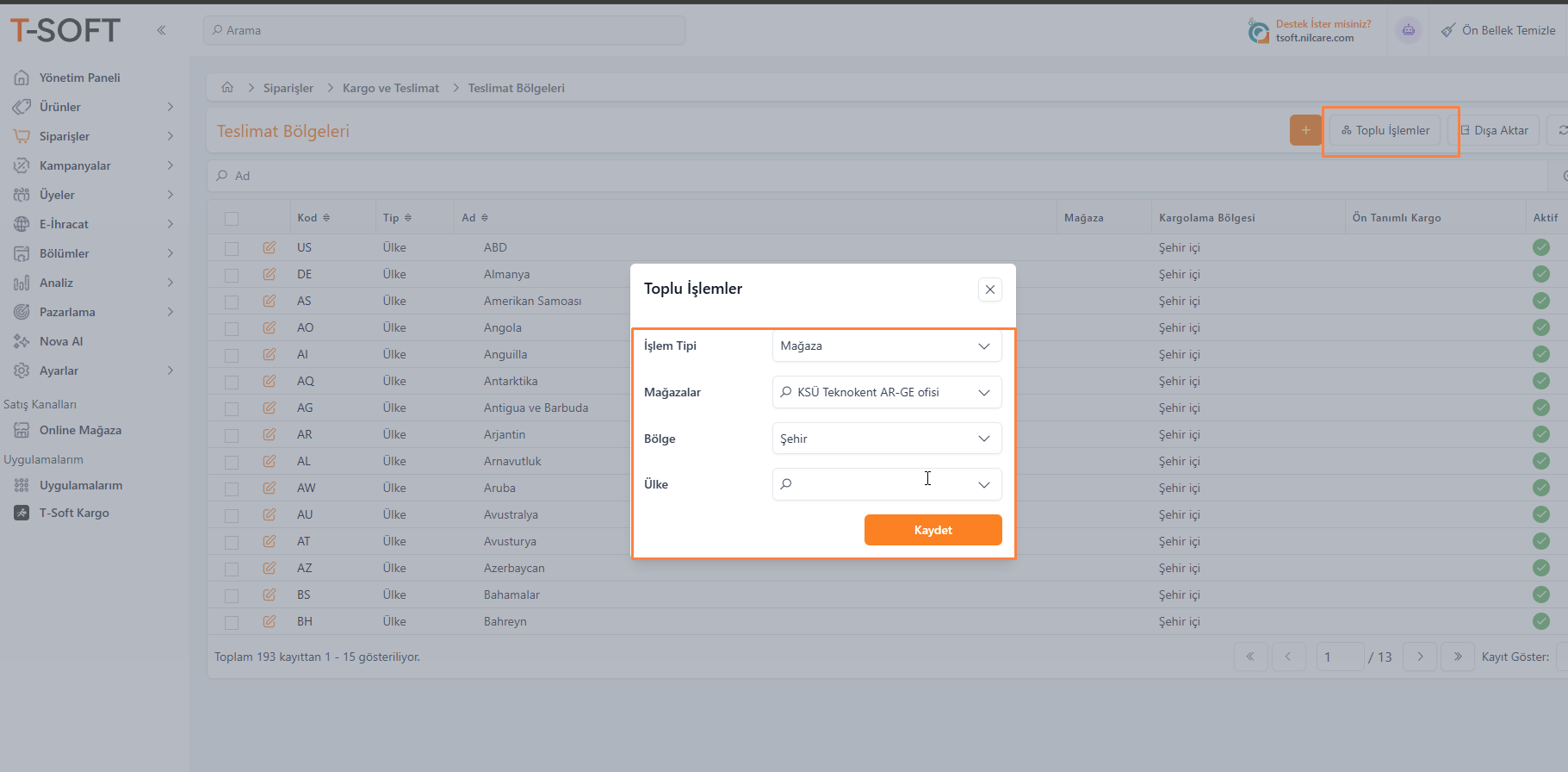
Task: Click edit icon for Bahreyn row
Action: 270,621
